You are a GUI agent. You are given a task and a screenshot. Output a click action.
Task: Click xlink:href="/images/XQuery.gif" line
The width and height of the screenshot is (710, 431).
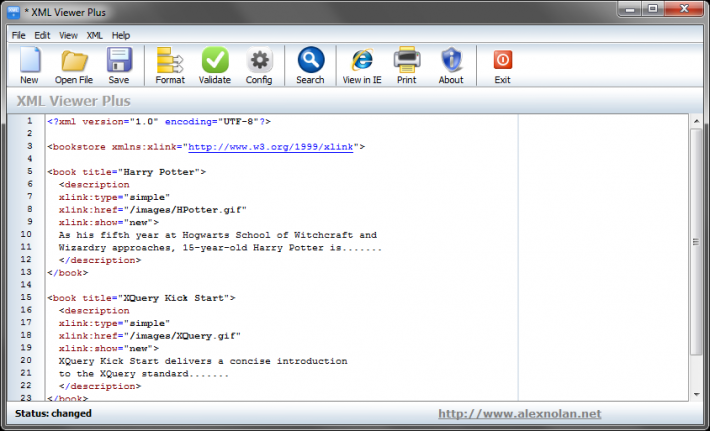click(x=150, y=336)
